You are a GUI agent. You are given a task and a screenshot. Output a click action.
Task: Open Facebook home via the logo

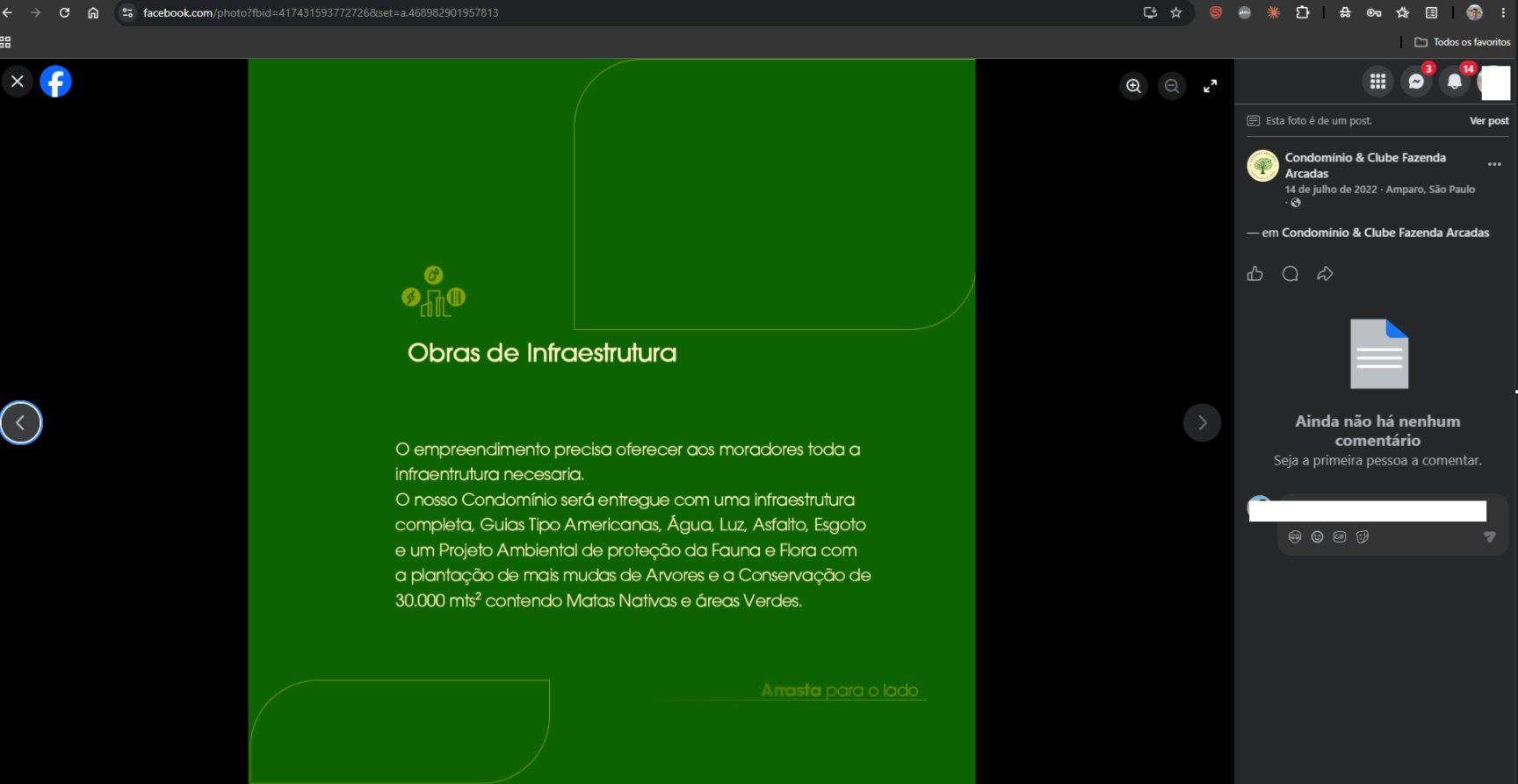click(55, 82)
